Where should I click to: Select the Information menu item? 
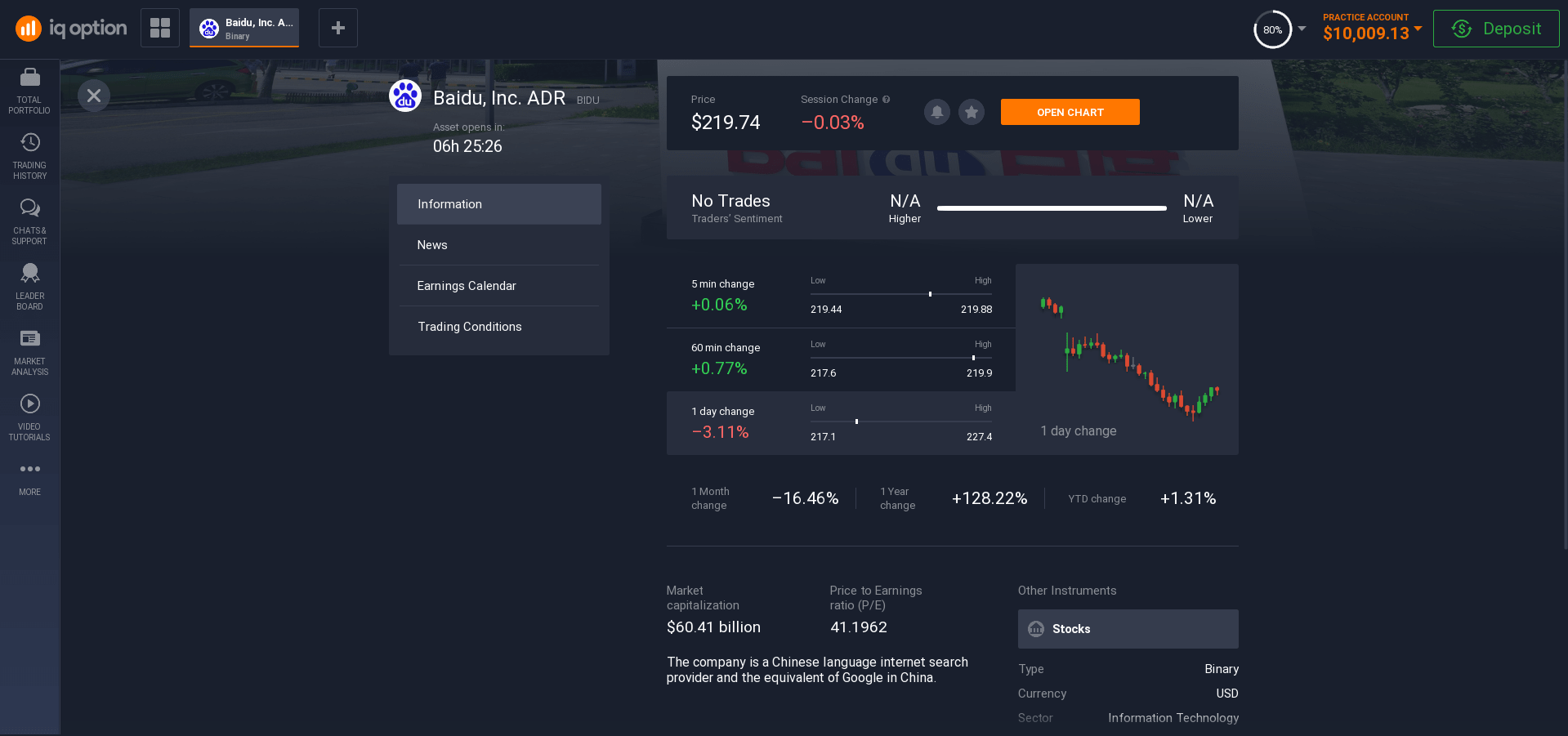click(x=499, y=204)
